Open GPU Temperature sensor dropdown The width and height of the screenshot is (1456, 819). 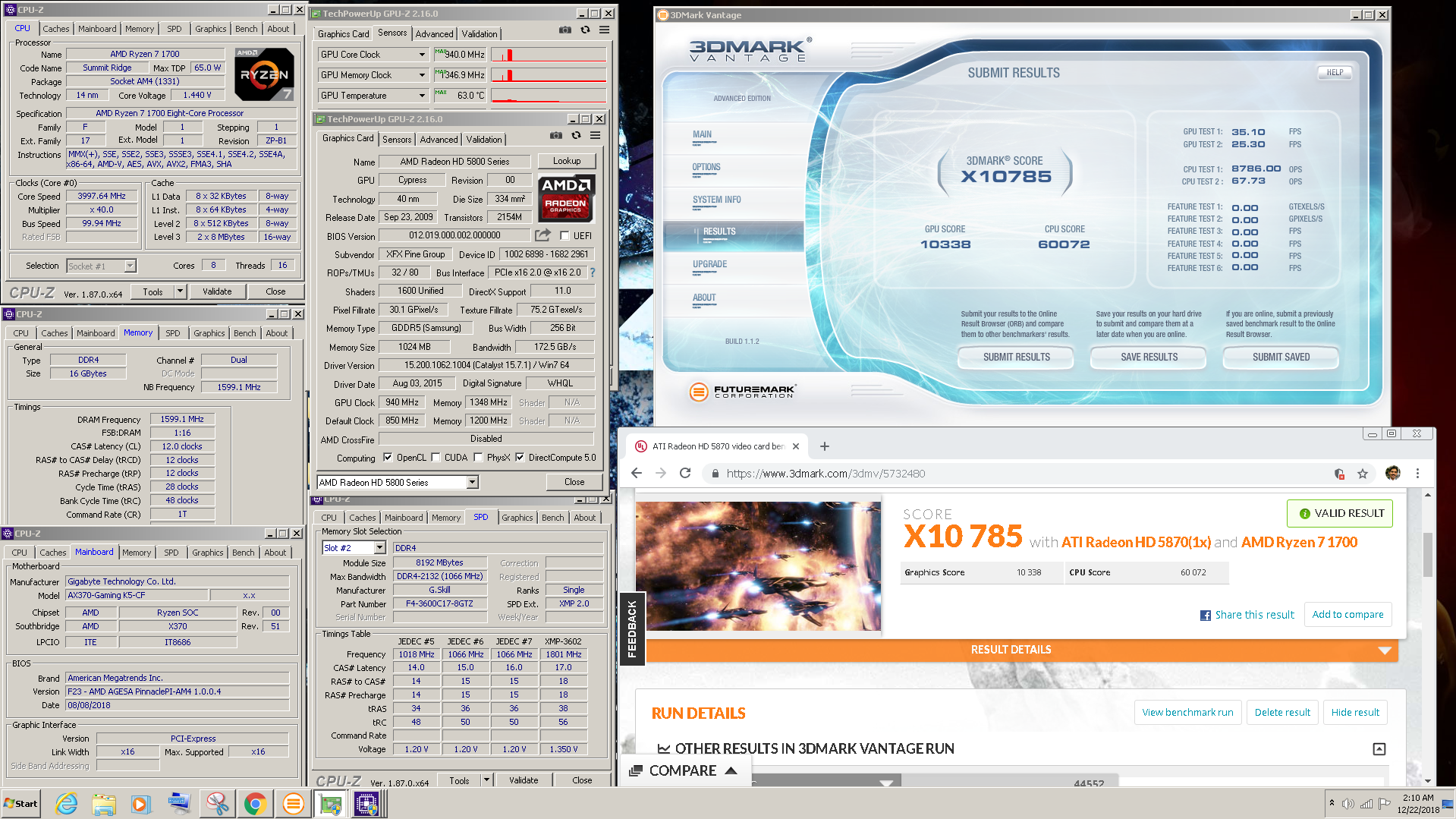tap(422, 96)
